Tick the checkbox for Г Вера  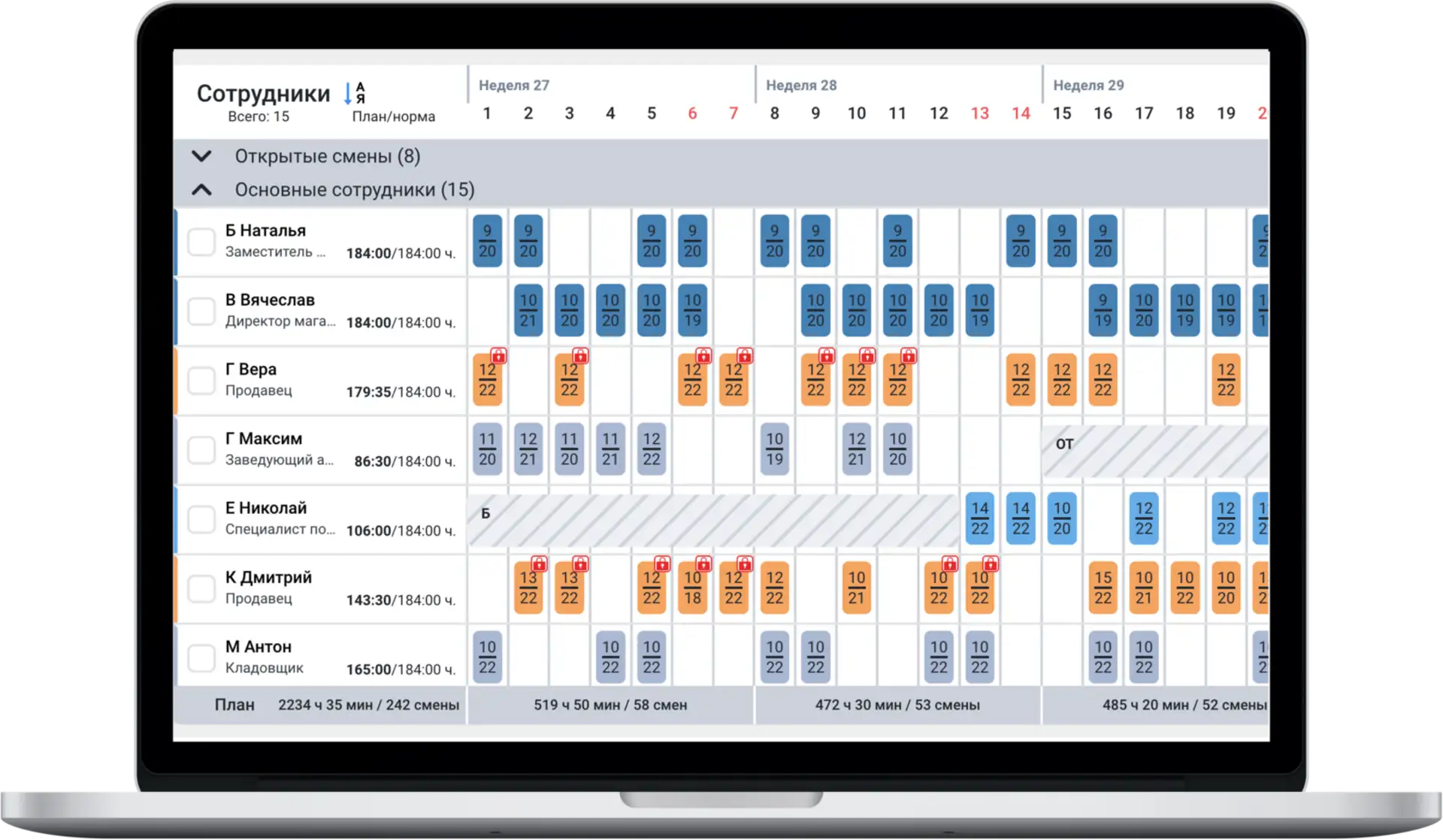click(201, 380)
